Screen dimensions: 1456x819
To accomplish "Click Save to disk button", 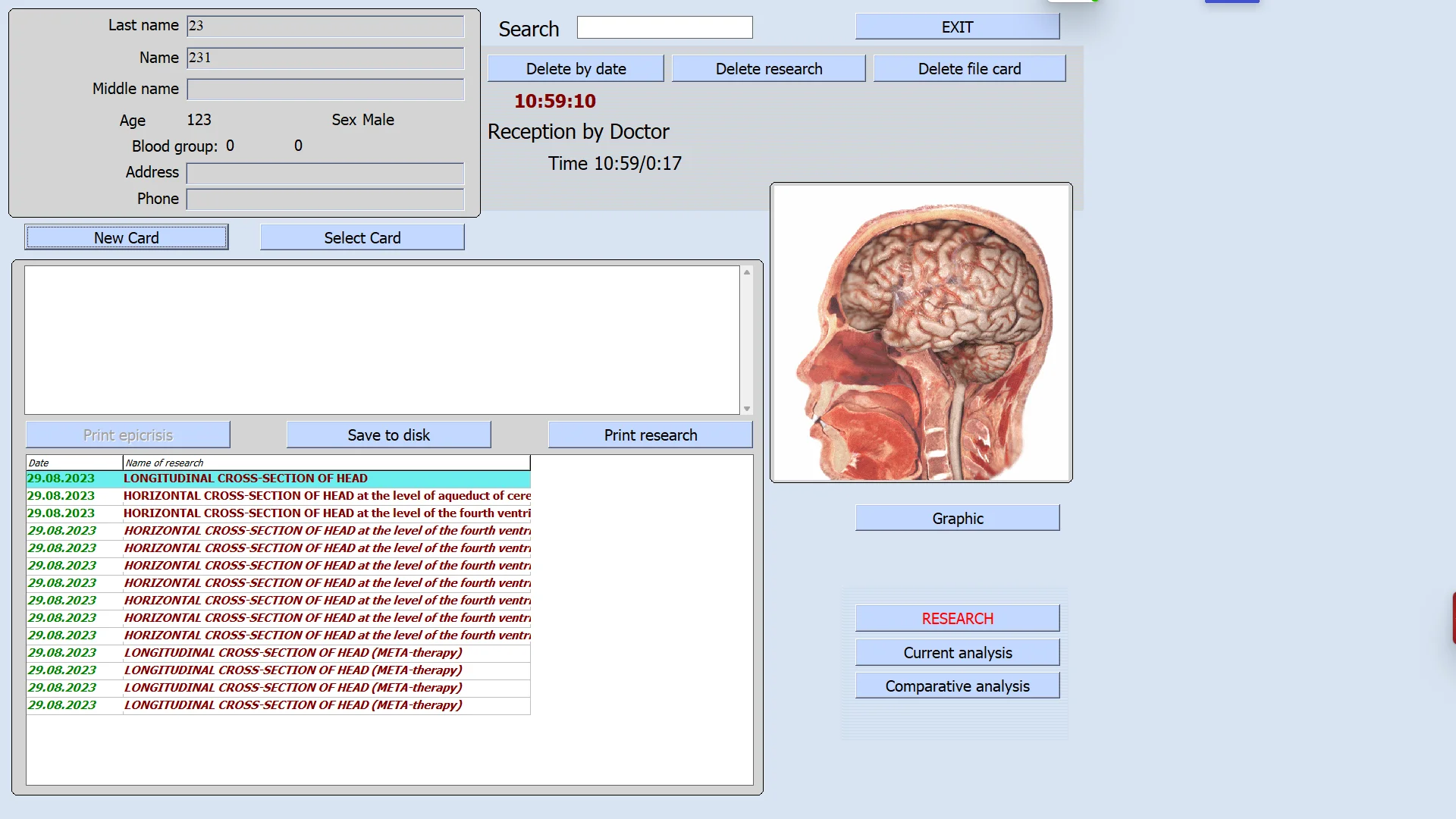I will point(388,435).
